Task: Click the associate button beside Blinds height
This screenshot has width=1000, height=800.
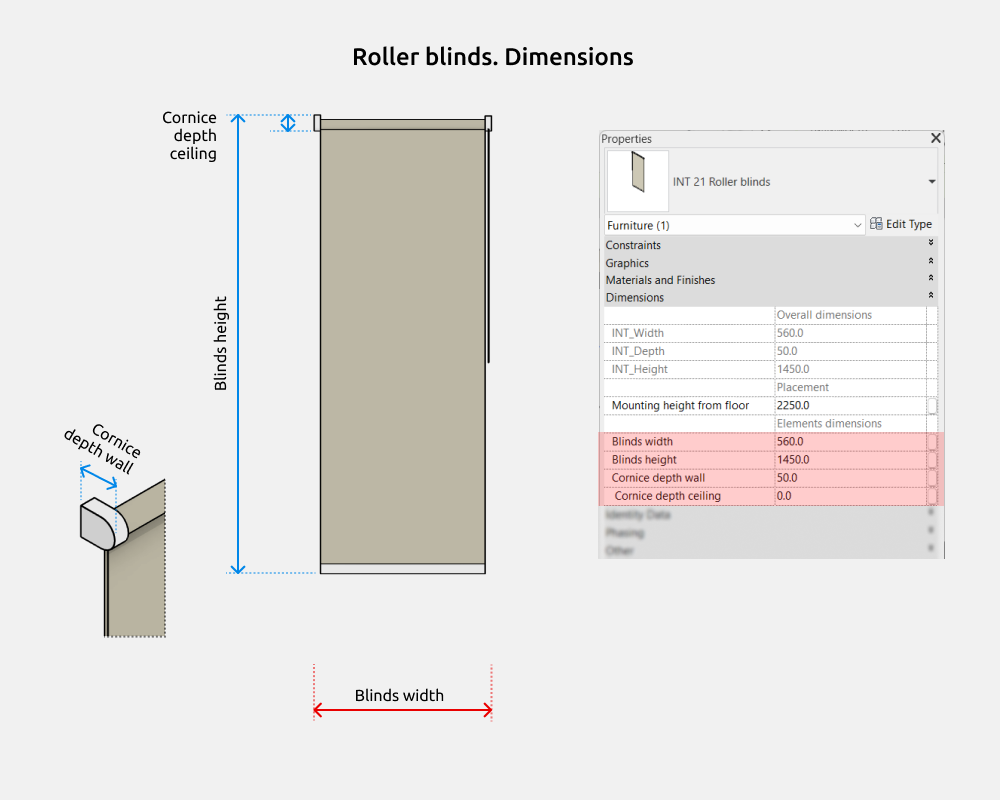Action: click(x=932, y=460)
